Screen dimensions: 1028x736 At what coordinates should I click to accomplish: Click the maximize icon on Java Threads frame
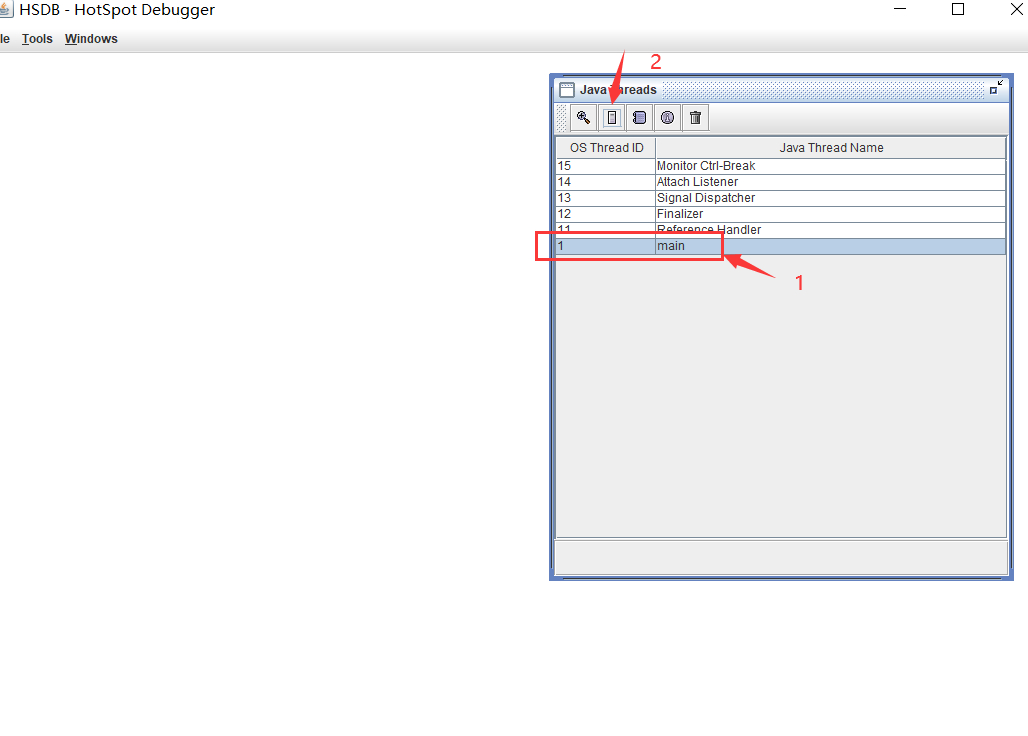[994, 87]
